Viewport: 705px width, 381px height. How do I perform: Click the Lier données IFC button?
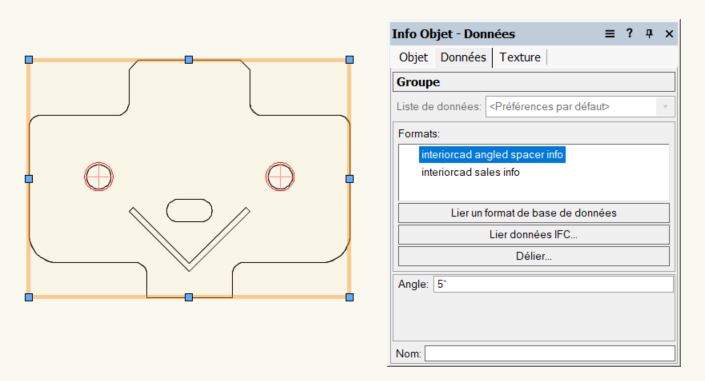534,235
